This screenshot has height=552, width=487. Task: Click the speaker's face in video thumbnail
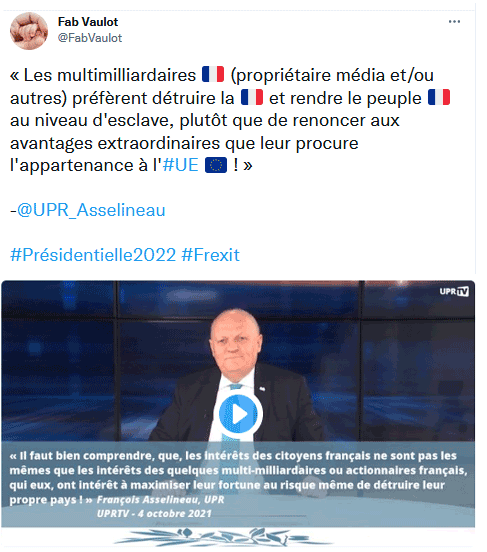click(x=235, y=340)
